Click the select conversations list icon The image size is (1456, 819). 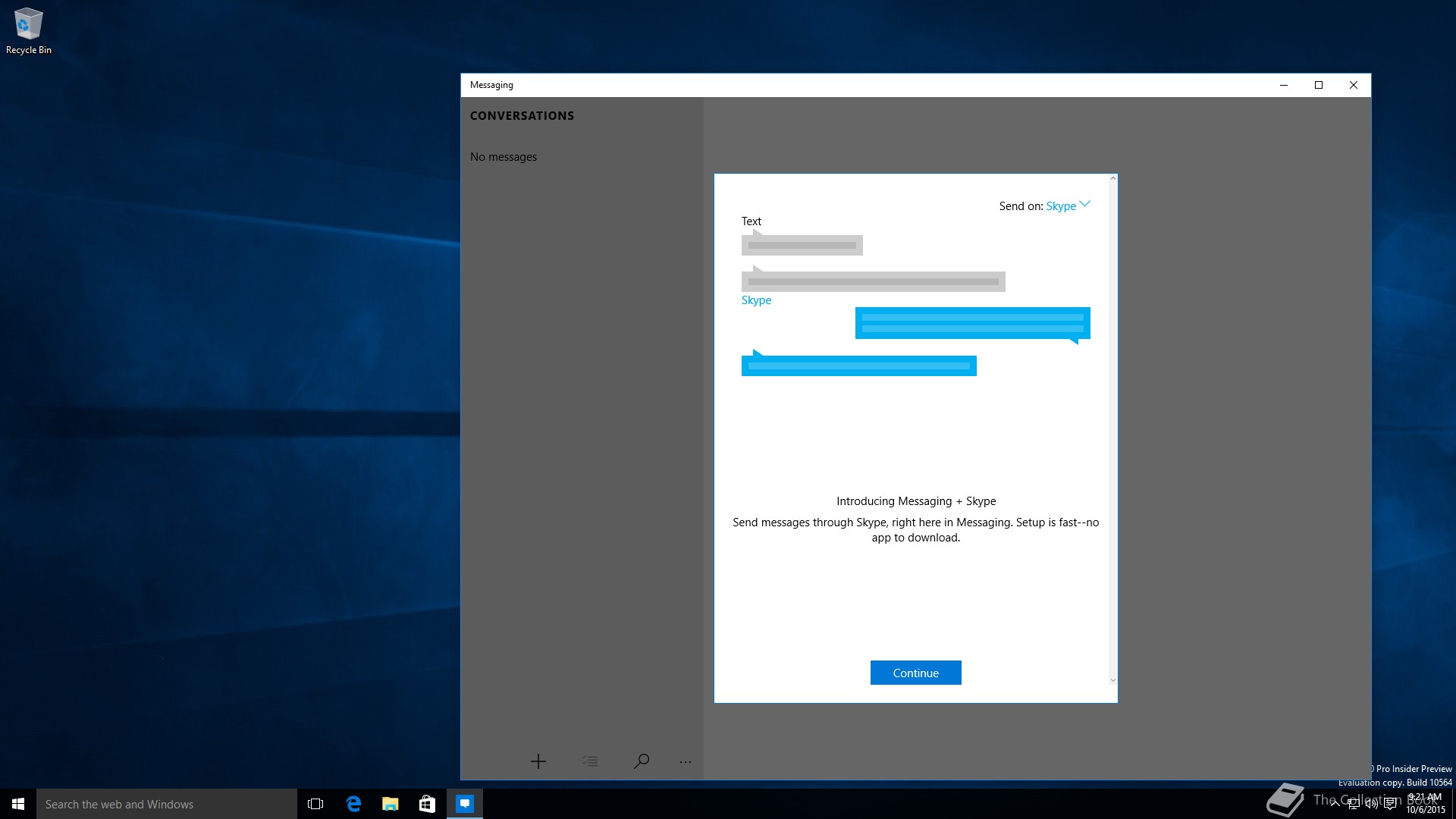pyautogui.click(x=590, y=761)
